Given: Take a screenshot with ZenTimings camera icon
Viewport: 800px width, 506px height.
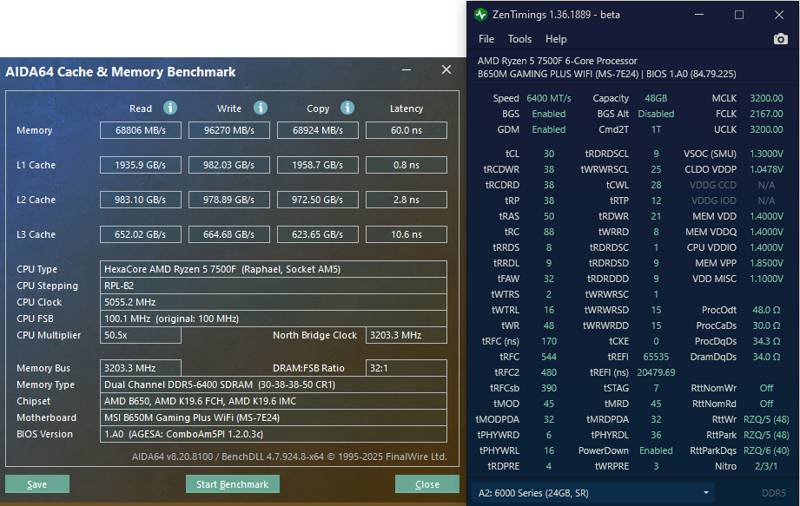Looking at the screenshot, I should (x=780, y=39).
